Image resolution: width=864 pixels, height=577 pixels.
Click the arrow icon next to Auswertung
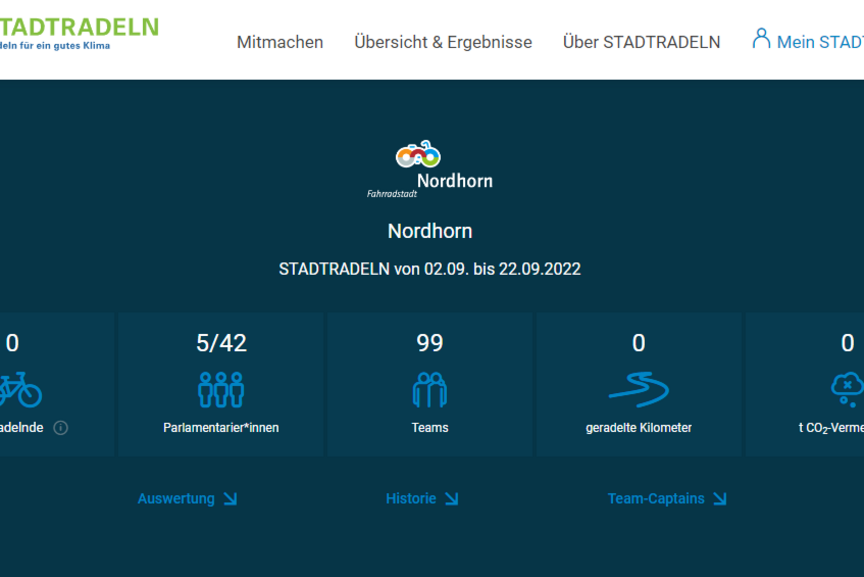click(231, 498)
